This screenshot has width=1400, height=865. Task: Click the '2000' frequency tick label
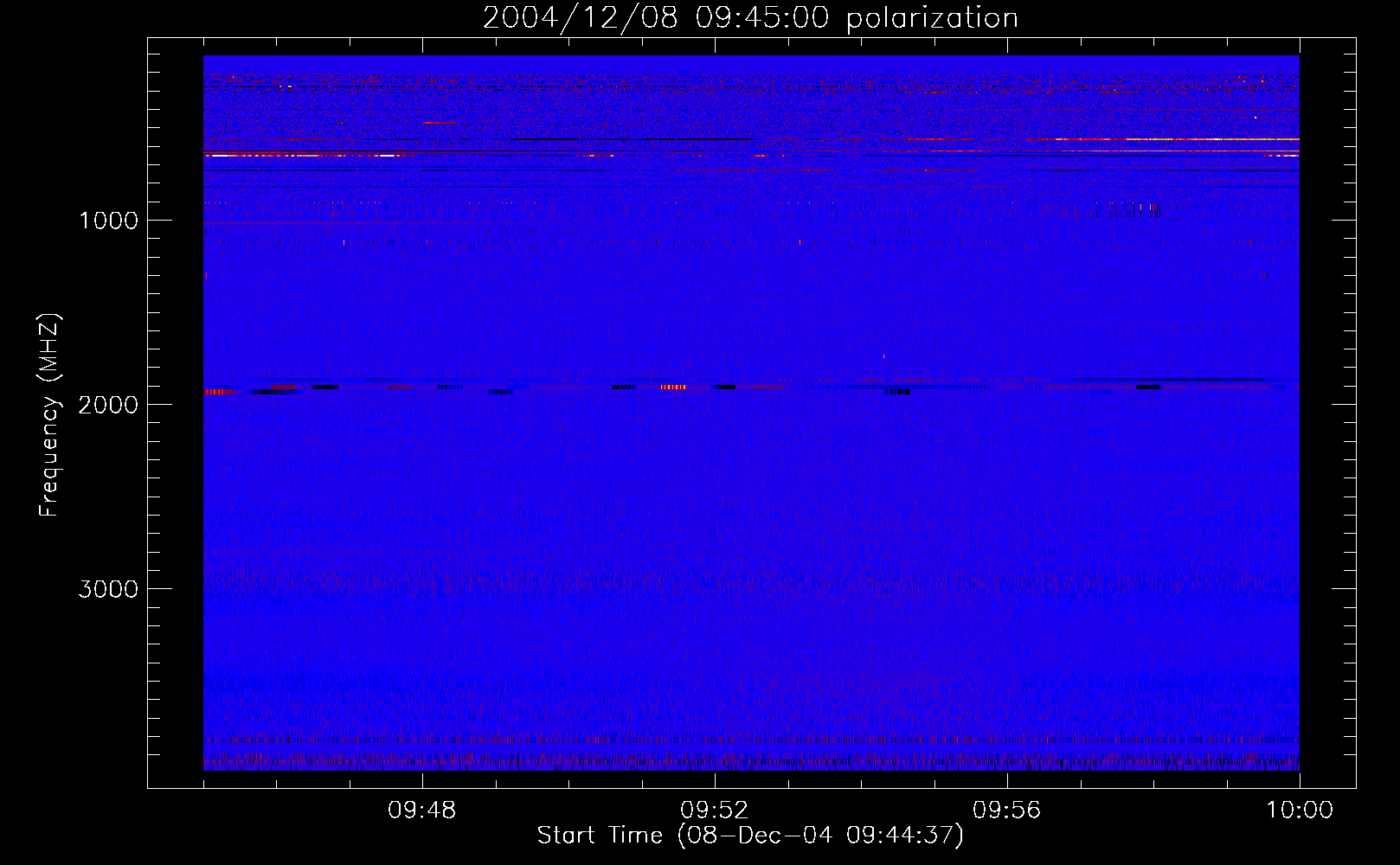[108, 405]
